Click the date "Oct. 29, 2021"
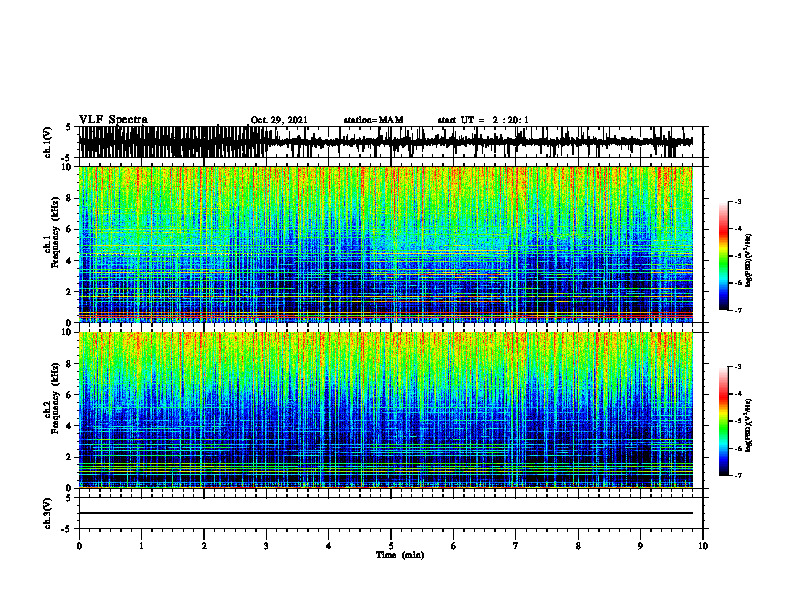Screen dimensions: 792x612 pyautogui.click(x=279, y=120)
